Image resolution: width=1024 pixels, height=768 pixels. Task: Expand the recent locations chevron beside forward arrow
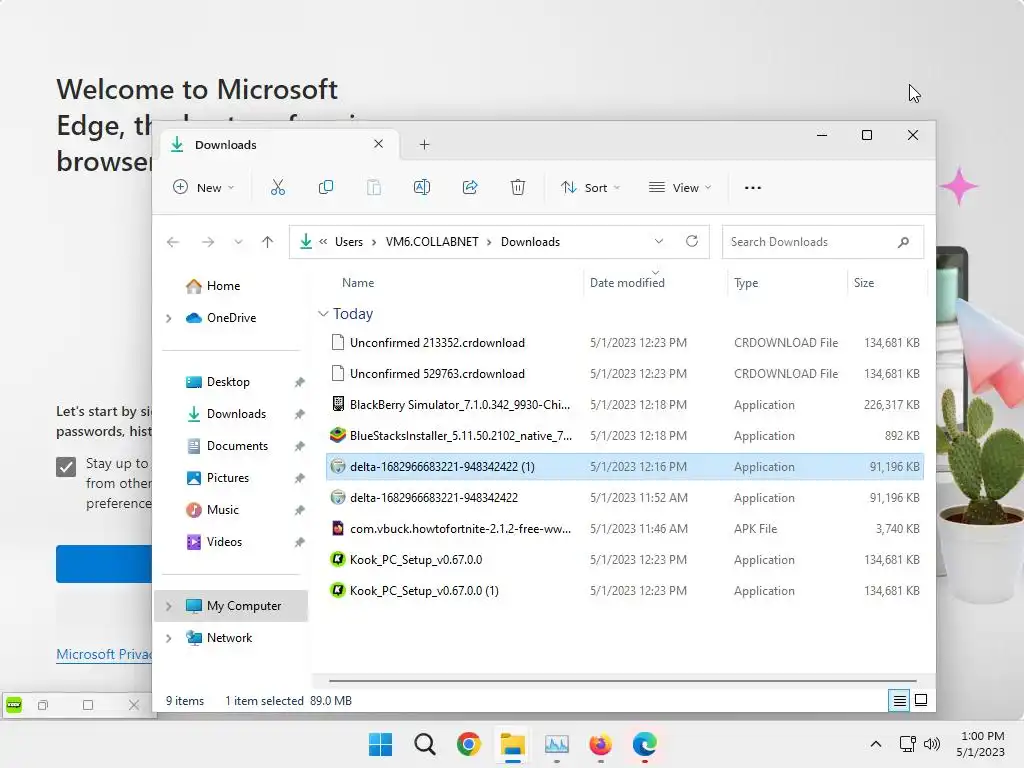click(x=238, y=242)
